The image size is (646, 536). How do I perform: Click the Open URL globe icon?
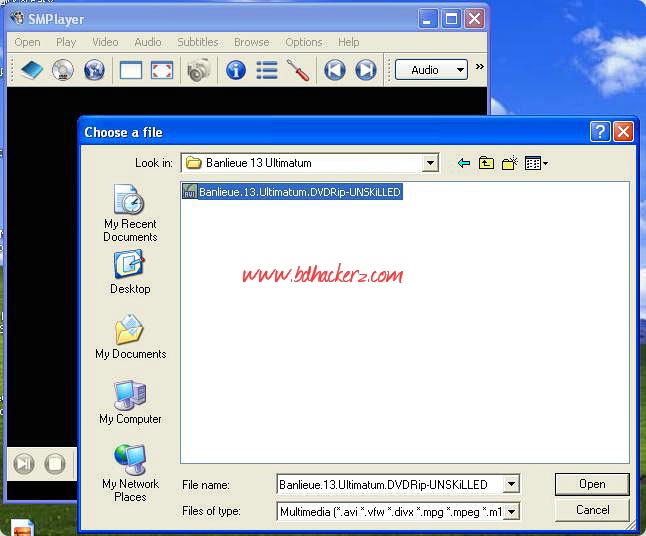click(x=94, y=70)
